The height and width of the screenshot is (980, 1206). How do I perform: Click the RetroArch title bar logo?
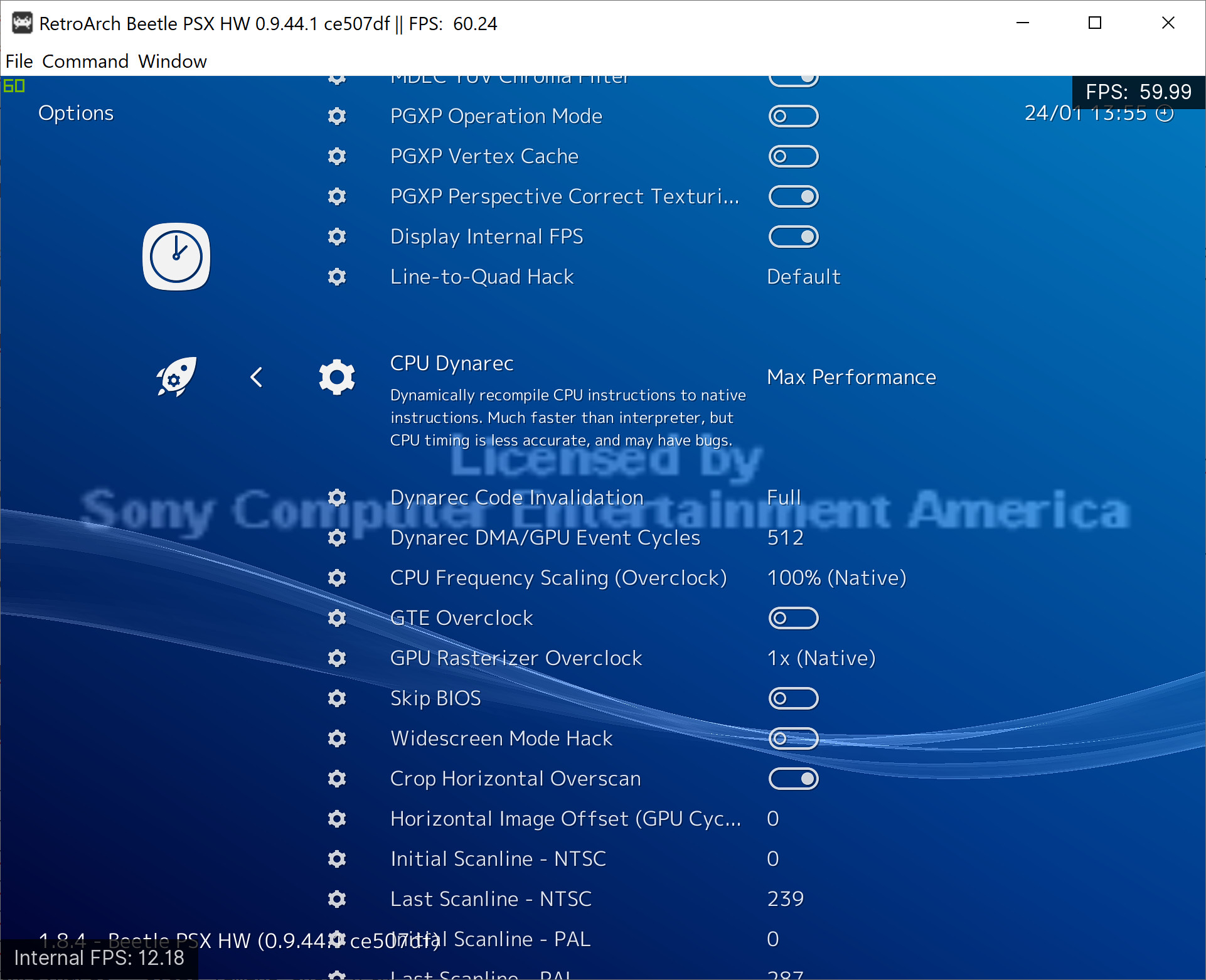(22, 23)
